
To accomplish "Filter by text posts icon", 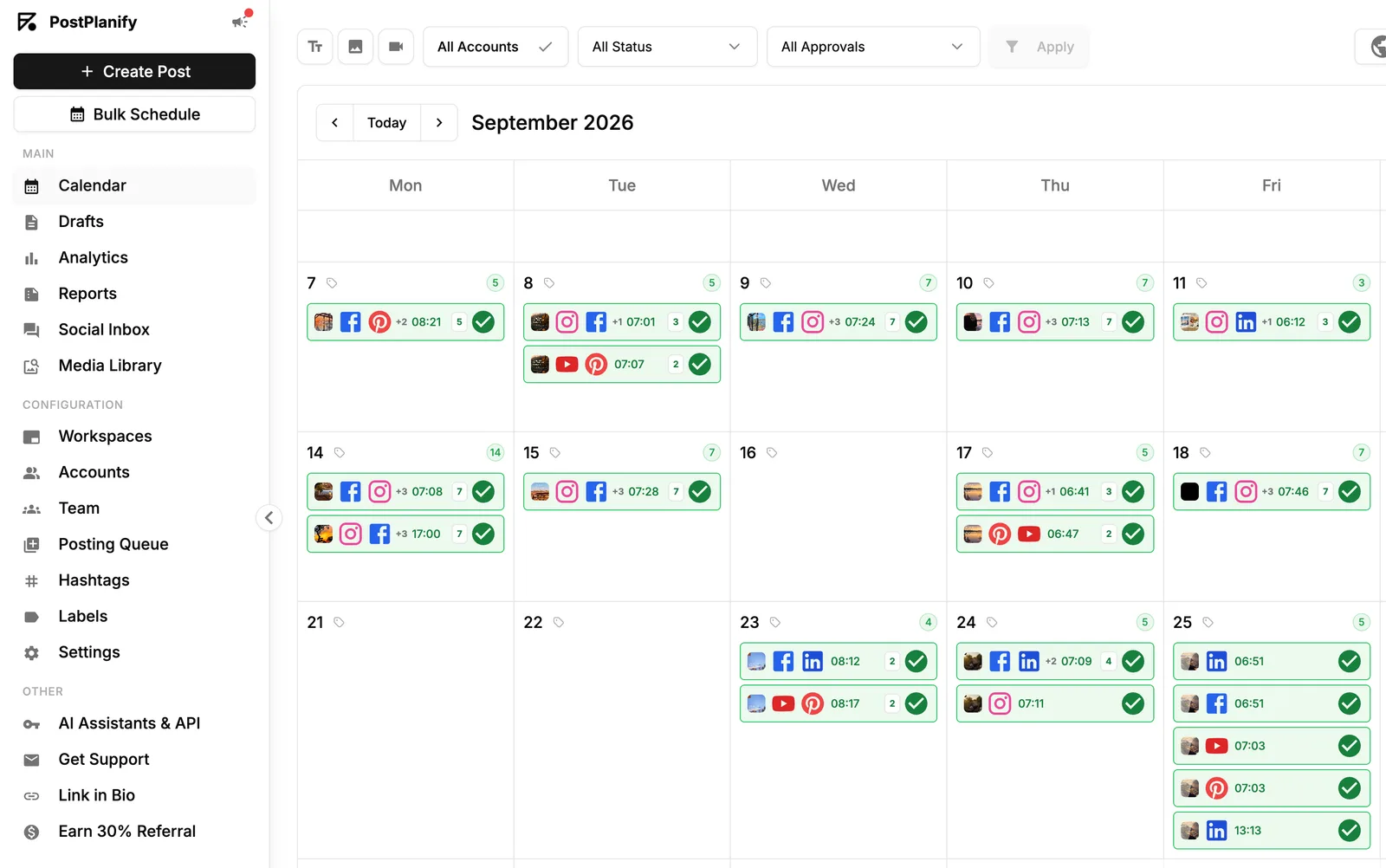I will pos(315,47).
